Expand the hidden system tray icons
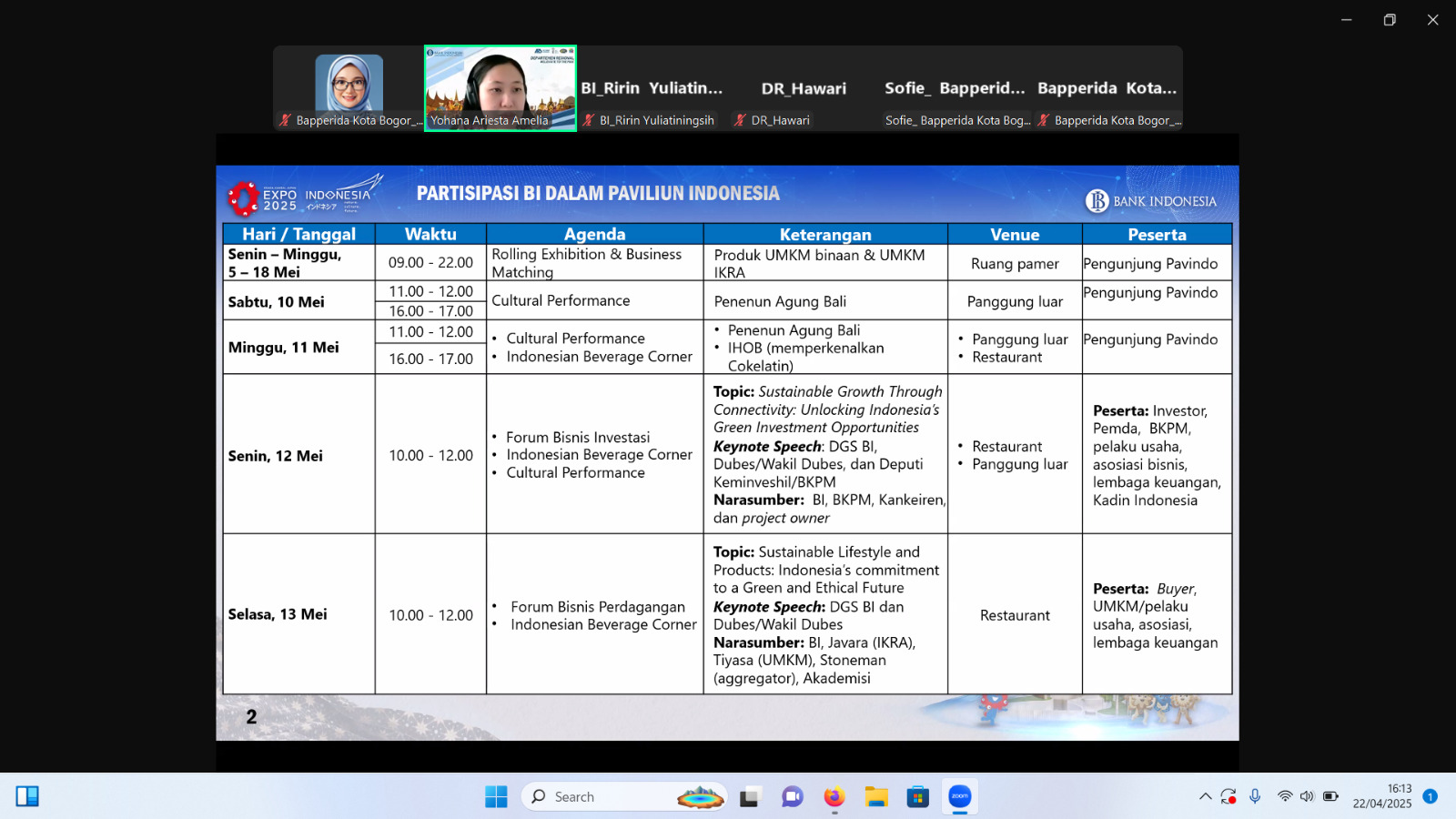1456x819 pixels. [x=1205, y=796]
